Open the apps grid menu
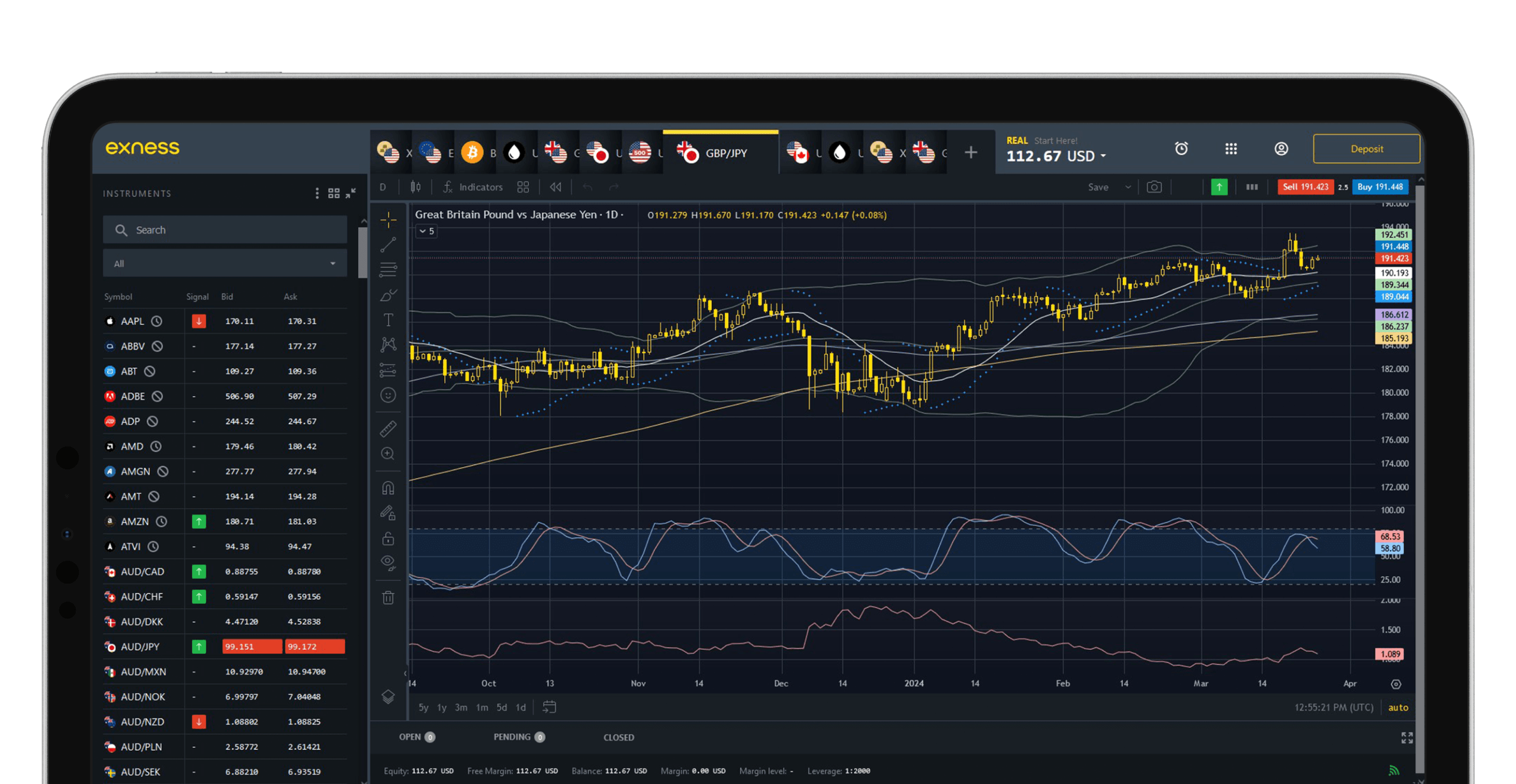 pyautogui.click(x=1231, y=149)
